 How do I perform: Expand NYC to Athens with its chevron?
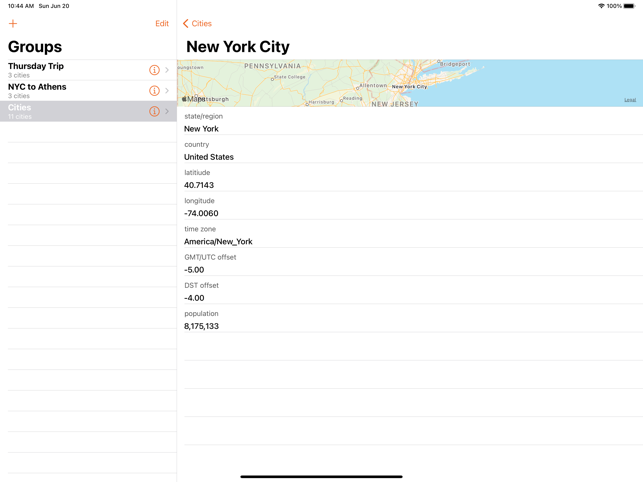pyautogui.click(x=167, y=91)
